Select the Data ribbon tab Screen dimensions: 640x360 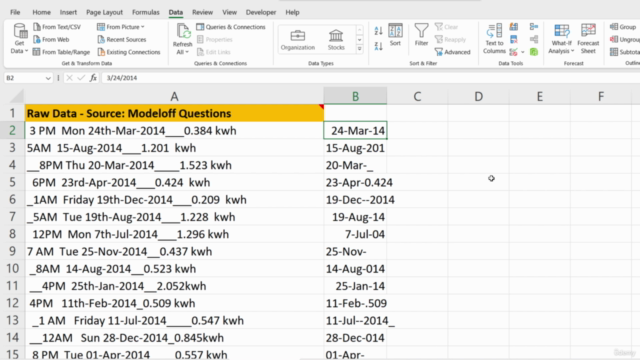pos(176,12)
